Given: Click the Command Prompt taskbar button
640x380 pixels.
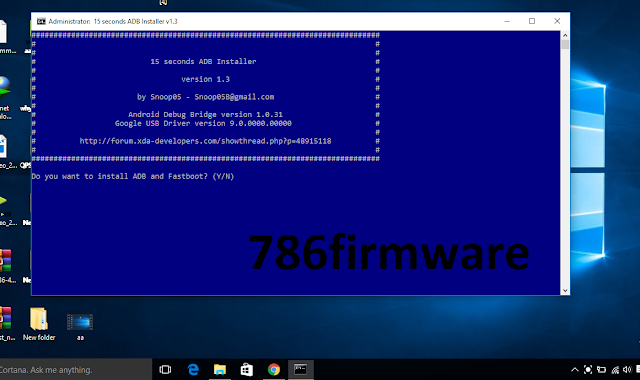Looking at the screenshot, I should tap(301, 370).
